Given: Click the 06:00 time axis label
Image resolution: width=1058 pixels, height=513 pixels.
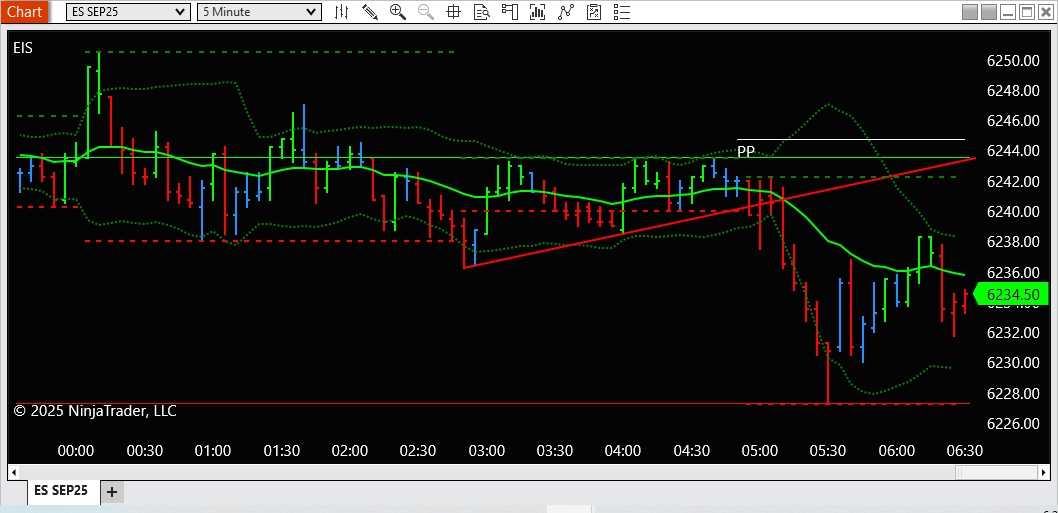Looking at the screenshot, I should pos(897,450).
